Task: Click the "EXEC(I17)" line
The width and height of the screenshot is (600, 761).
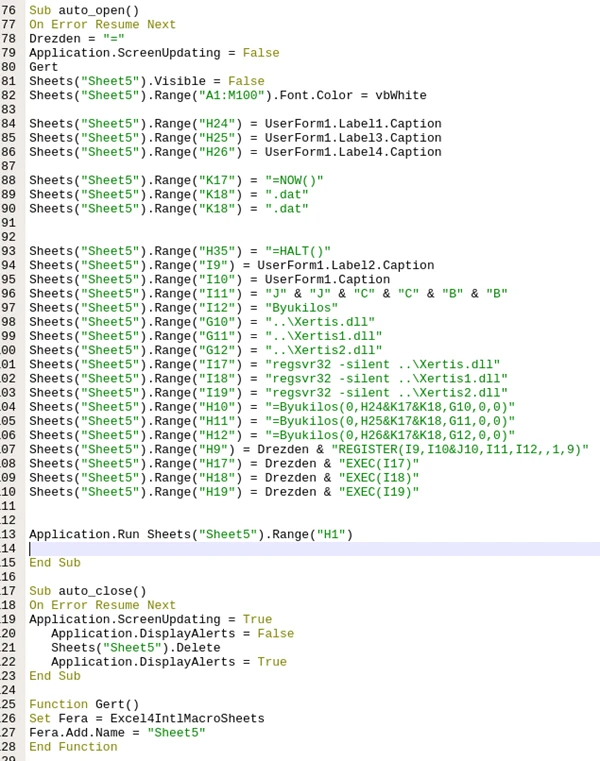Action: point(224,463)
